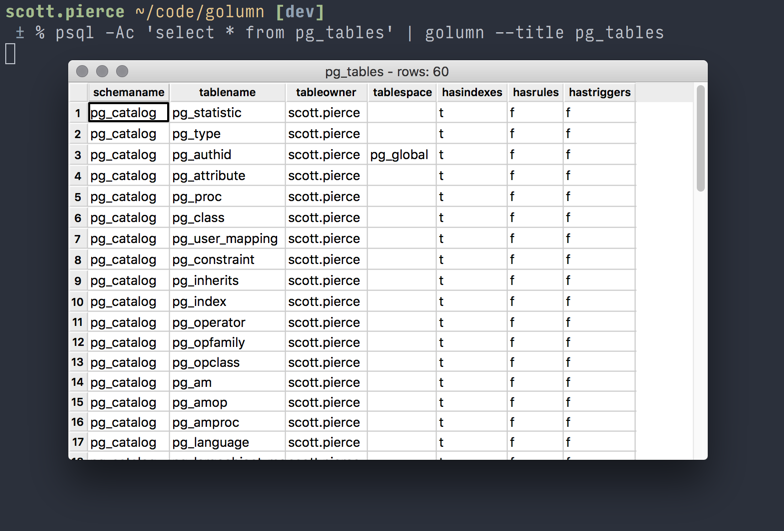Click the schemaname column header

tap(128, 92)
